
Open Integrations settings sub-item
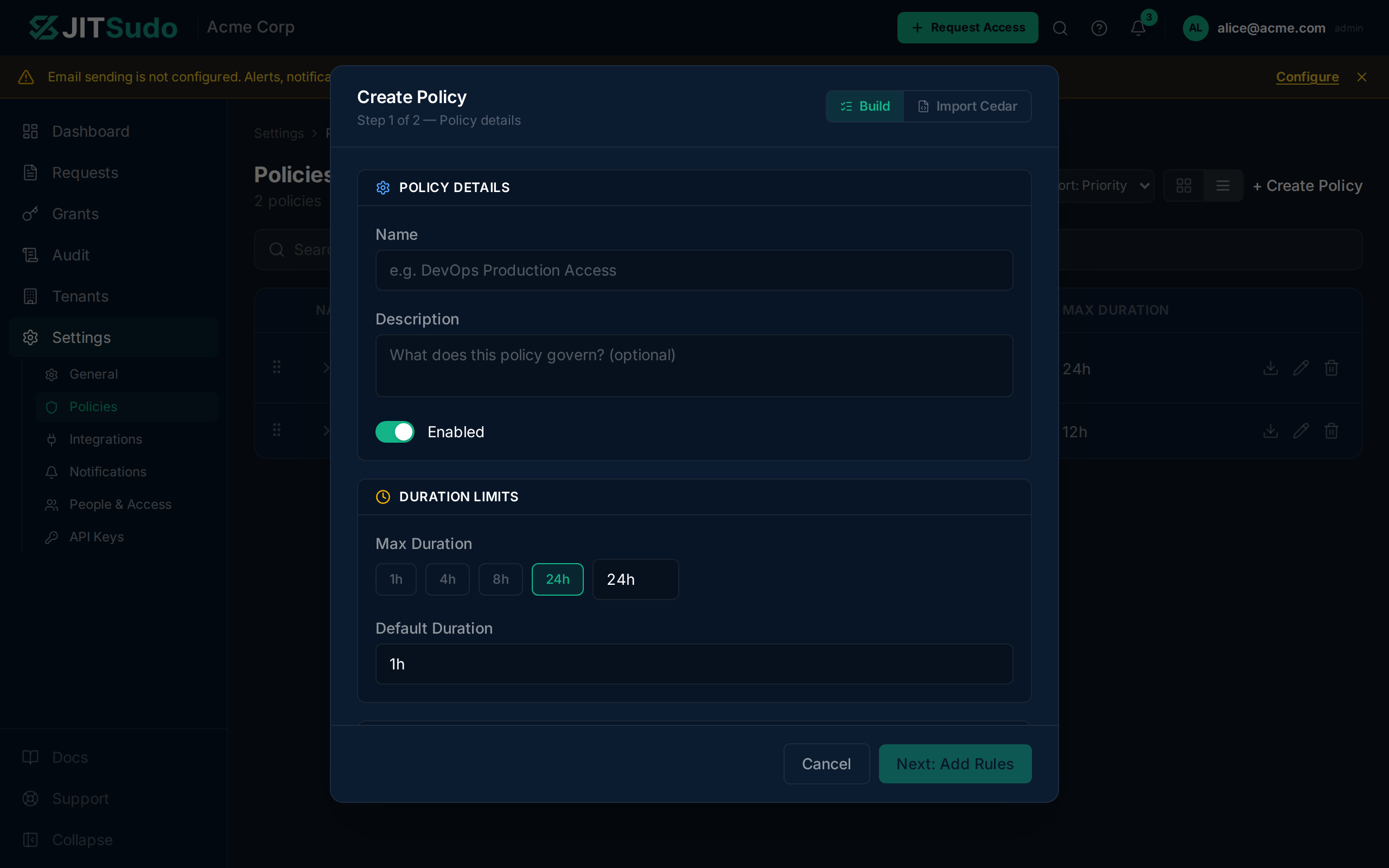tap(126, 439)
